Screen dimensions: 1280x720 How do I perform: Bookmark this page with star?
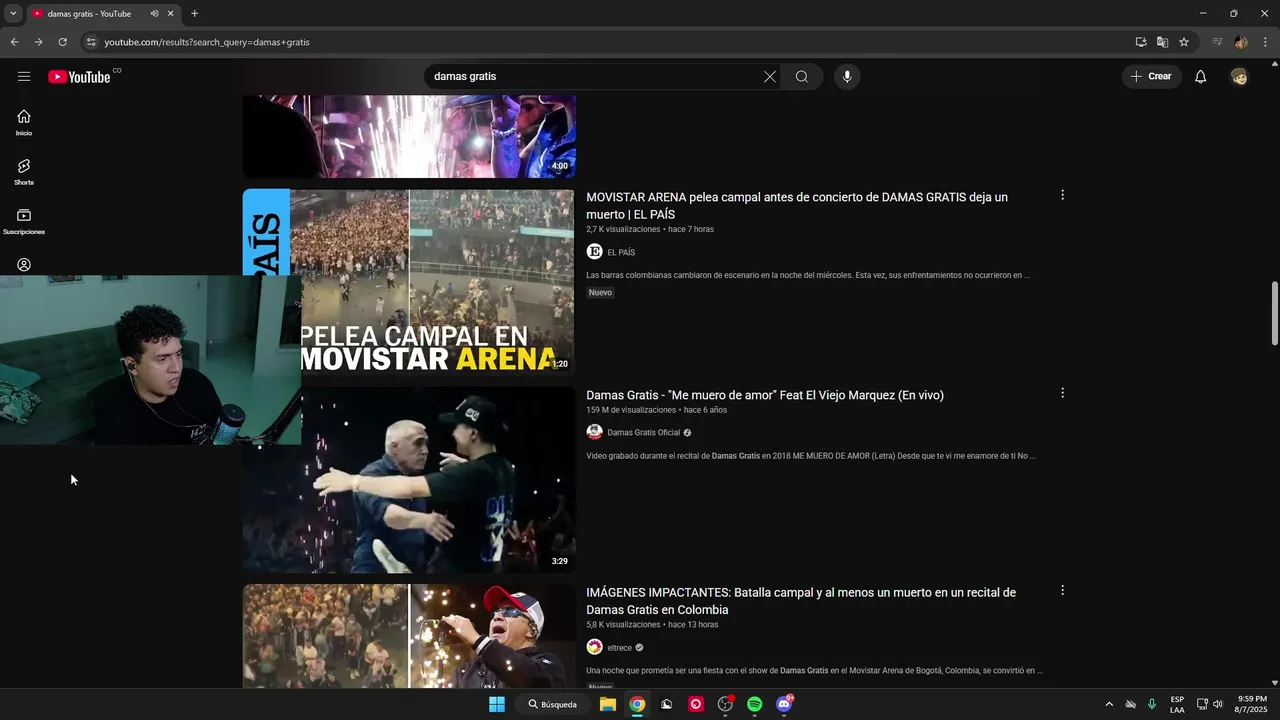tap(1184, 42)
